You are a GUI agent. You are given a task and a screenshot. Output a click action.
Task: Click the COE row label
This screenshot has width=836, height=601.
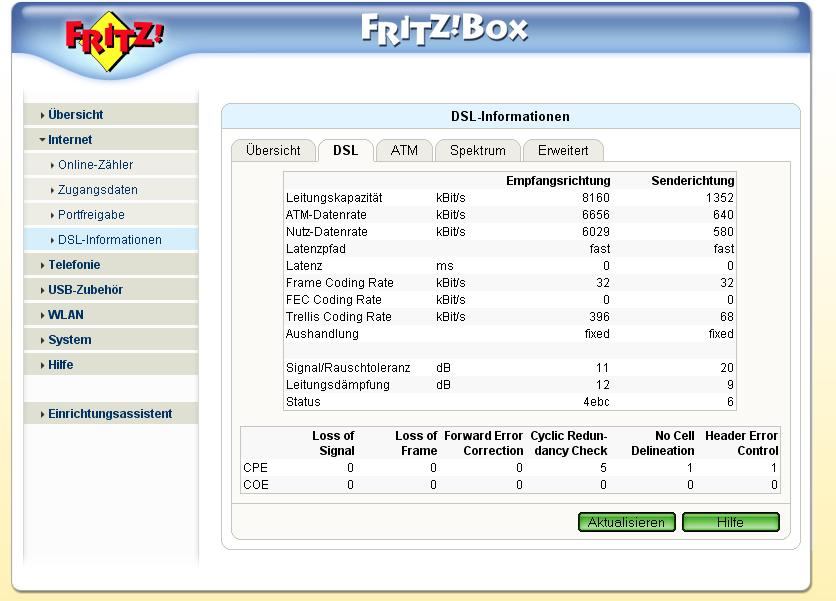point(256,485)
